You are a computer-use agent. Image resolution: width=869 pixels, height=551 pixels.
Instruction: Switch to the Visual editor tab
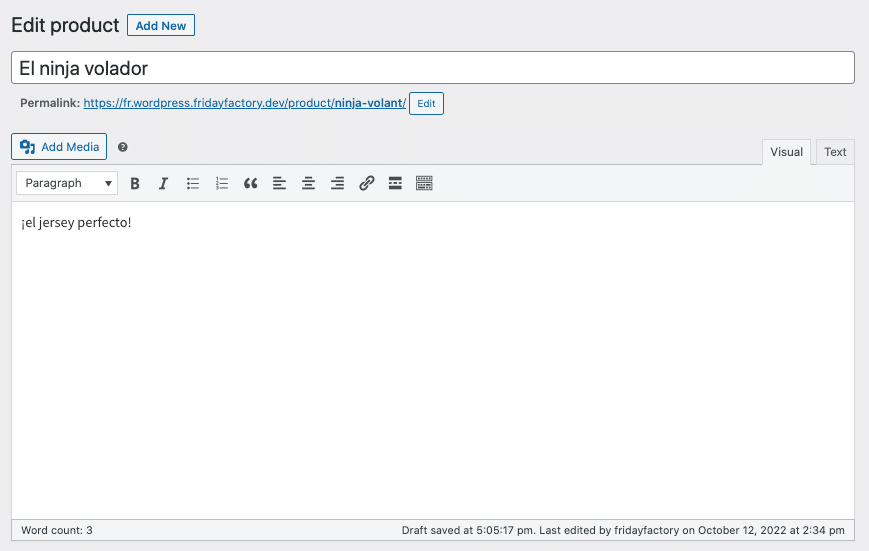(x=786, y=152)
